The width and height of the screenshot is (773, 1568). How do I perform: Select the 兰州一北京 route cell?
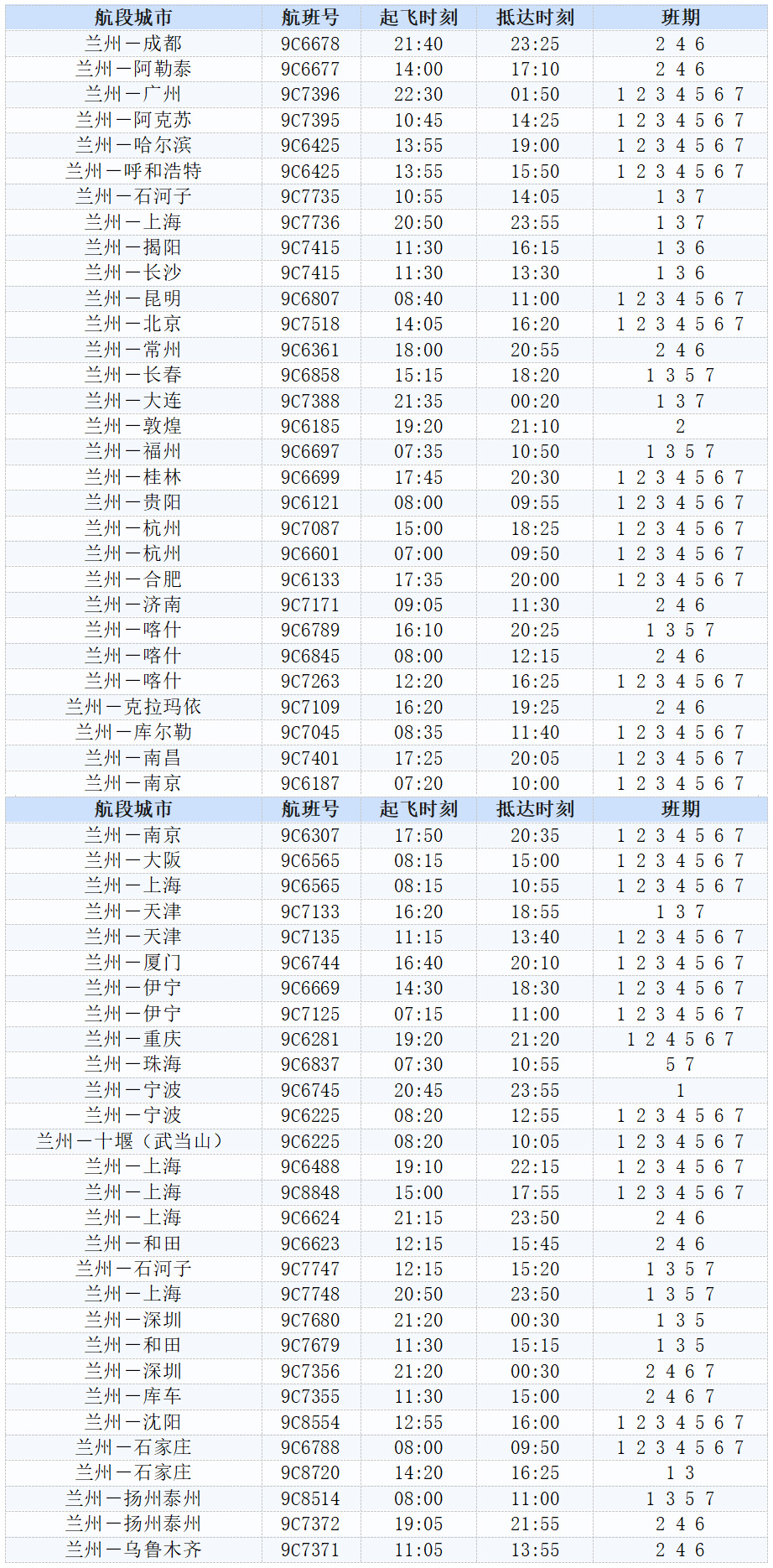pyautogui.click(x=133, y=325)
